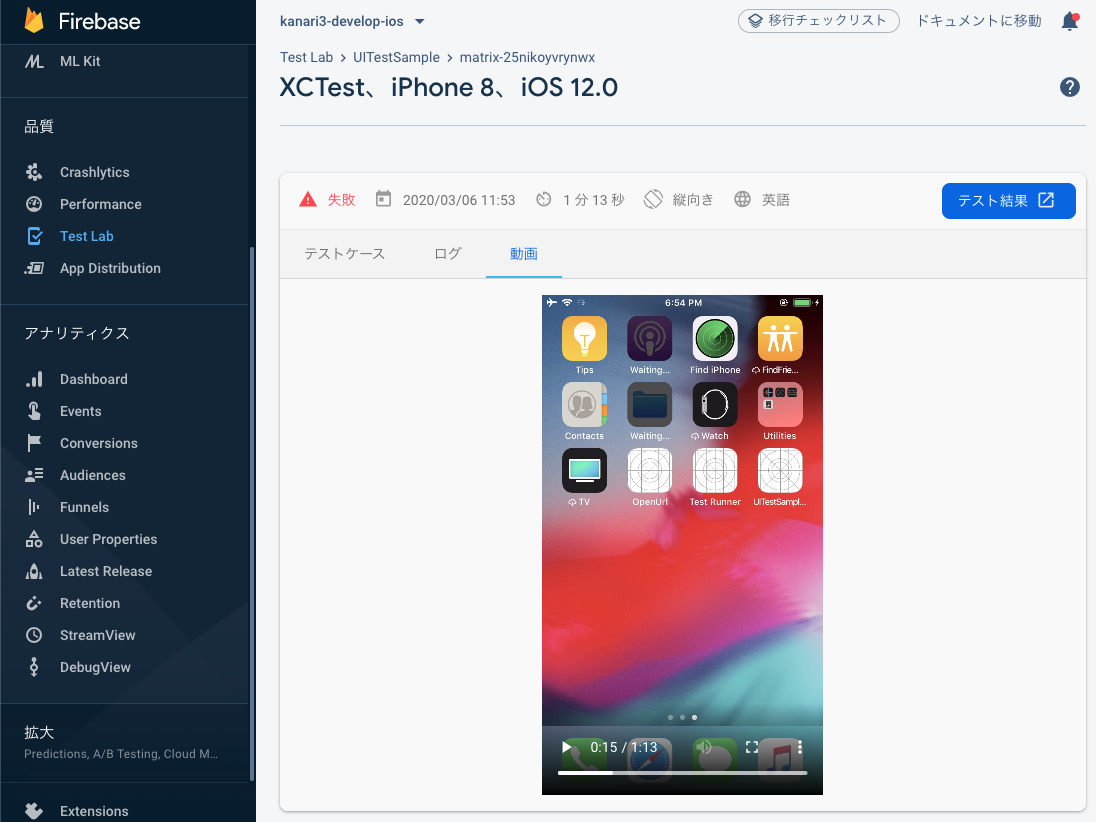
Task: Click UITestSample breadcrumb link
Action: [x=396, y=57]
